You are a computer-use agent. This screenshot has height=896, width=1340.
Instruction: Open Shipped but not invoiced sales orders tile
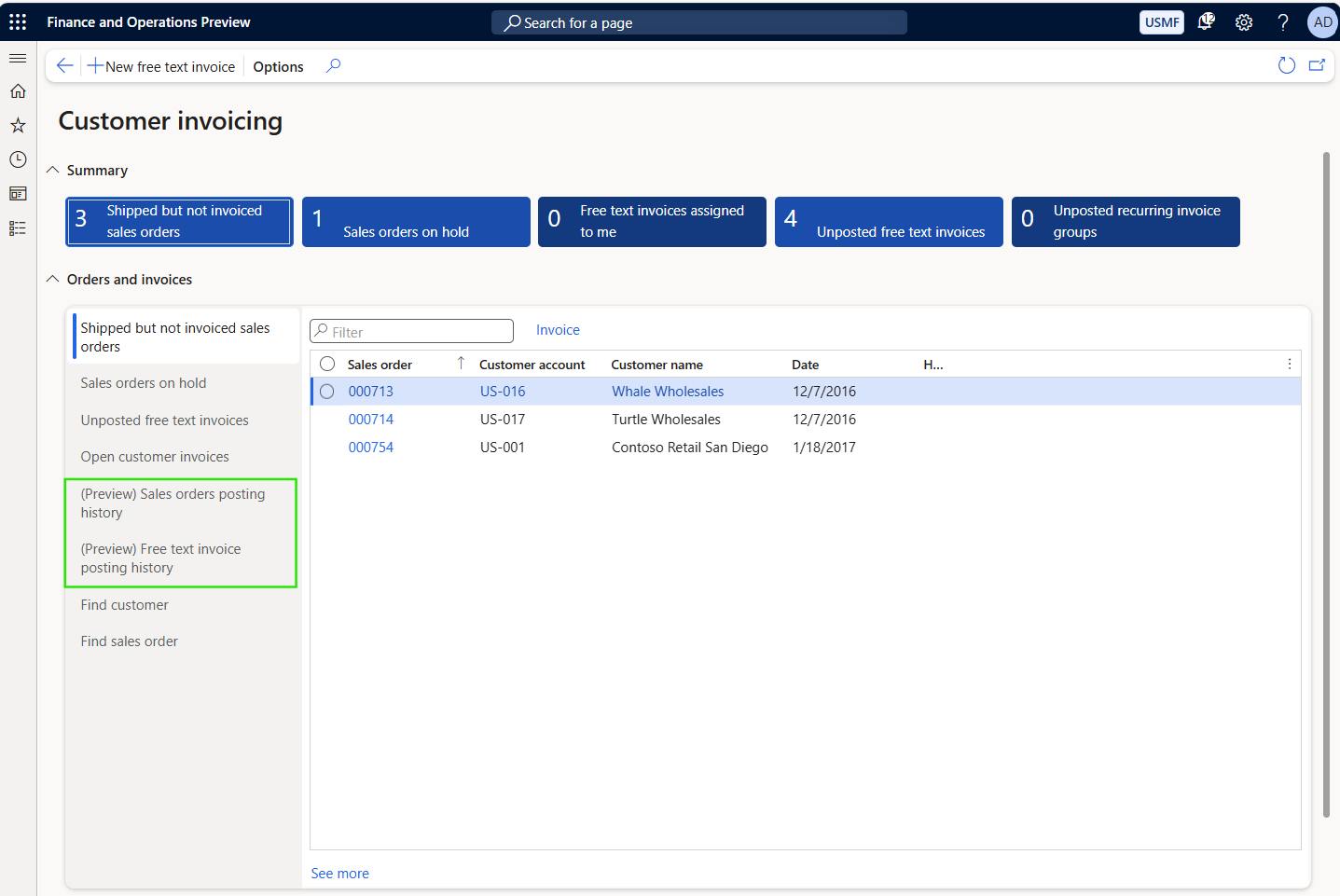coord(179,222)
